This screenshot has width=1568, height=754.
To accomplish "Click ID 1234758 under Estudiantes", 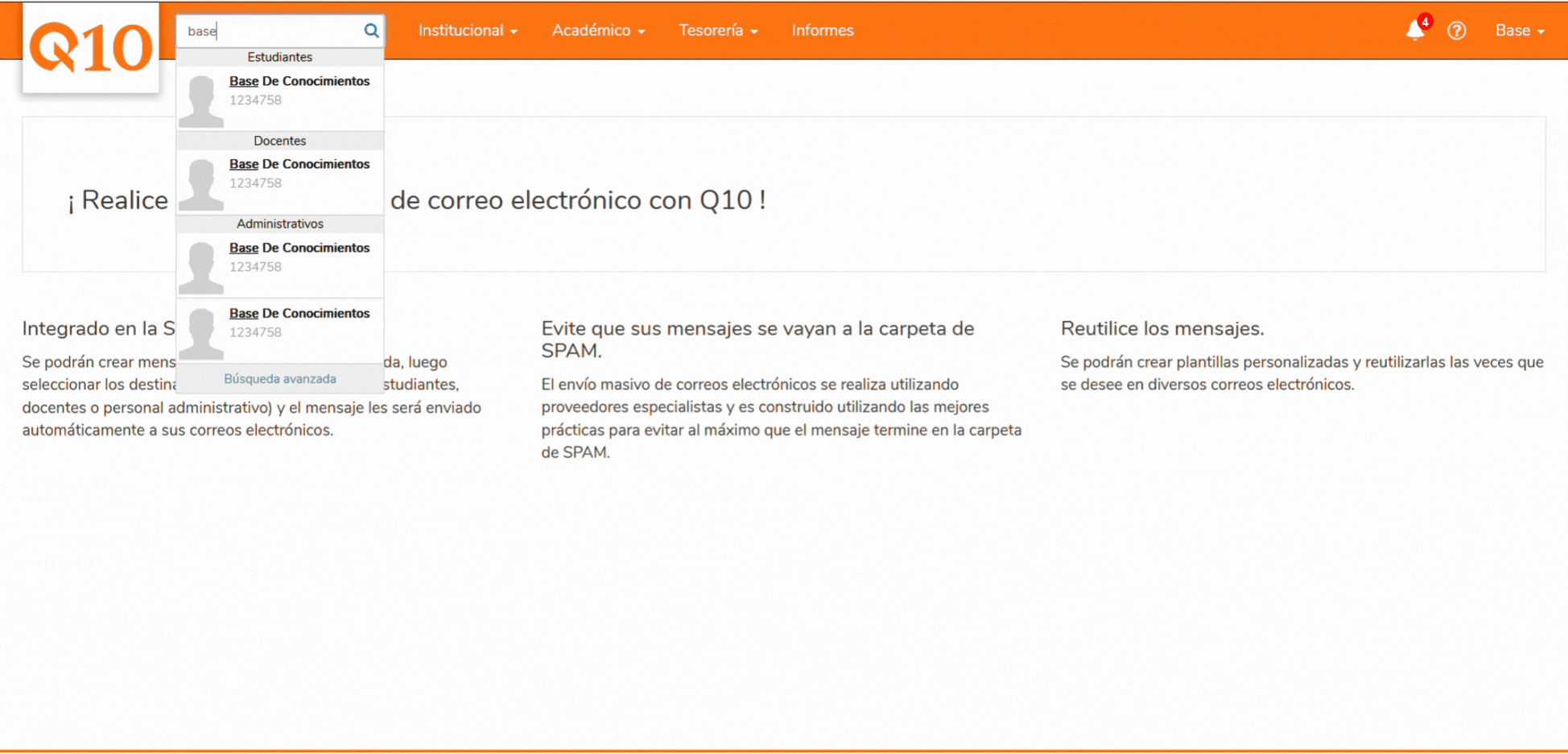I will (255, 101).
